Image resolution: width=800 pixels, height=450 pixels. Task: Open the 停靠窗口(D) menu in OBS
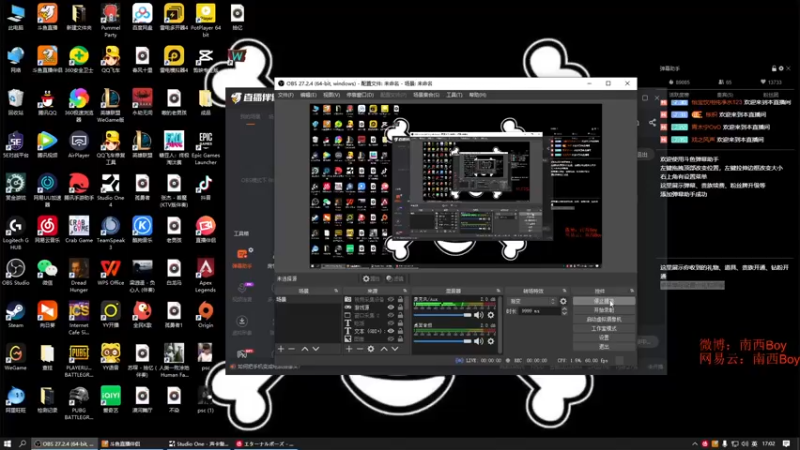click(360, 95)
